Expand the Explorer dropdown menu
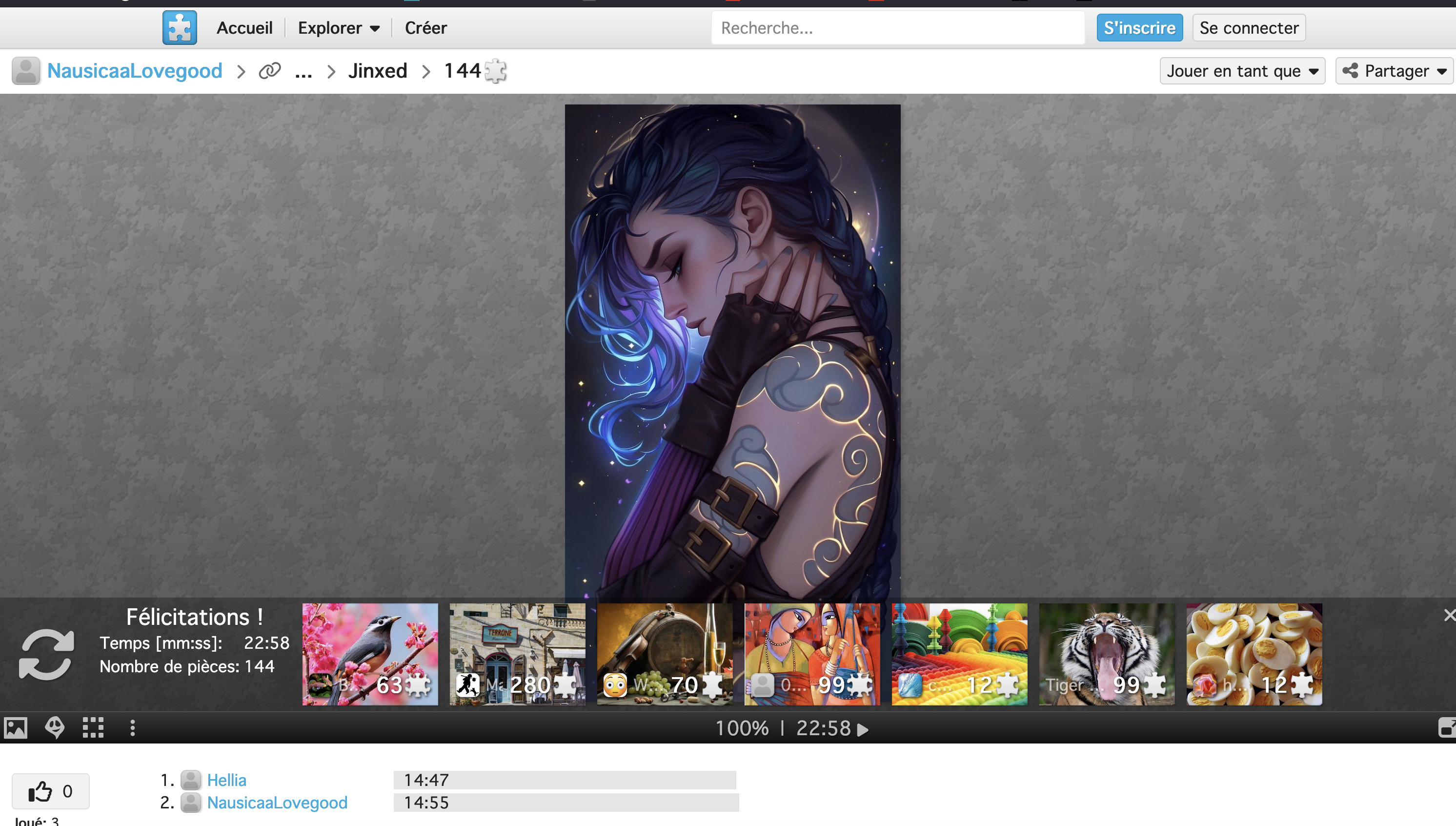The image size is (1456, 826). tap(339, 28)
